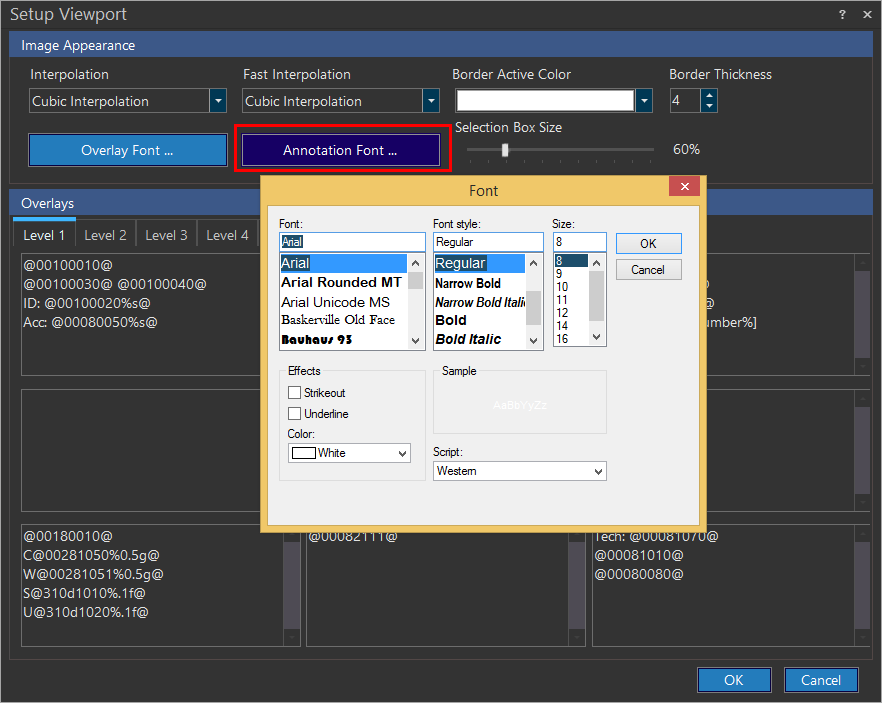The height and width of the screenshot is (703, 882).
Task: Increase Border Thickness with up arrow
Action: (x=709, y=96)
